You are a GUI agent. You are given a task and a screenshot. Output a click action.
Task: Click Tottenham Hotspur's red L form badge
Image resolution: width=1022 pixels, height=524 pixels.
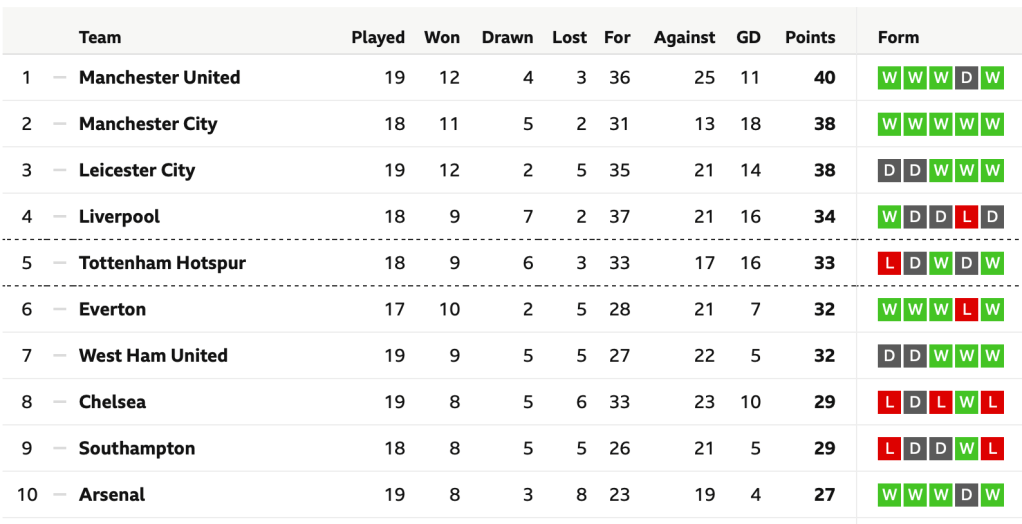coord(888,264)
